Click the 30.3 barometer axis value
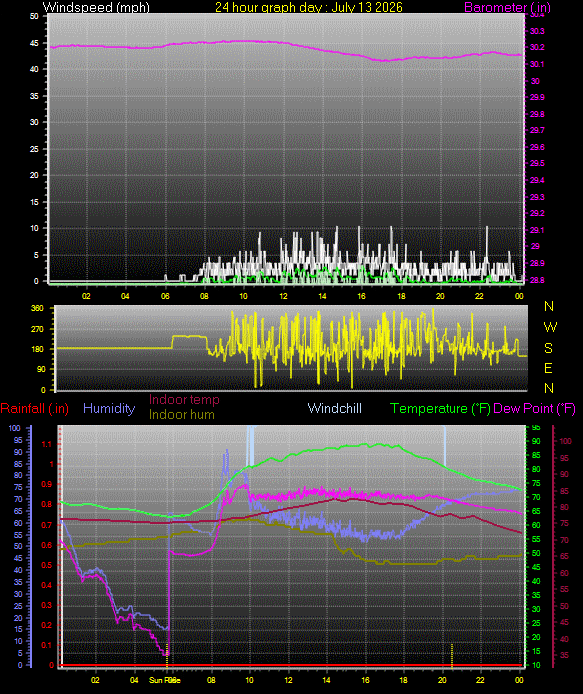 (537, 31)
